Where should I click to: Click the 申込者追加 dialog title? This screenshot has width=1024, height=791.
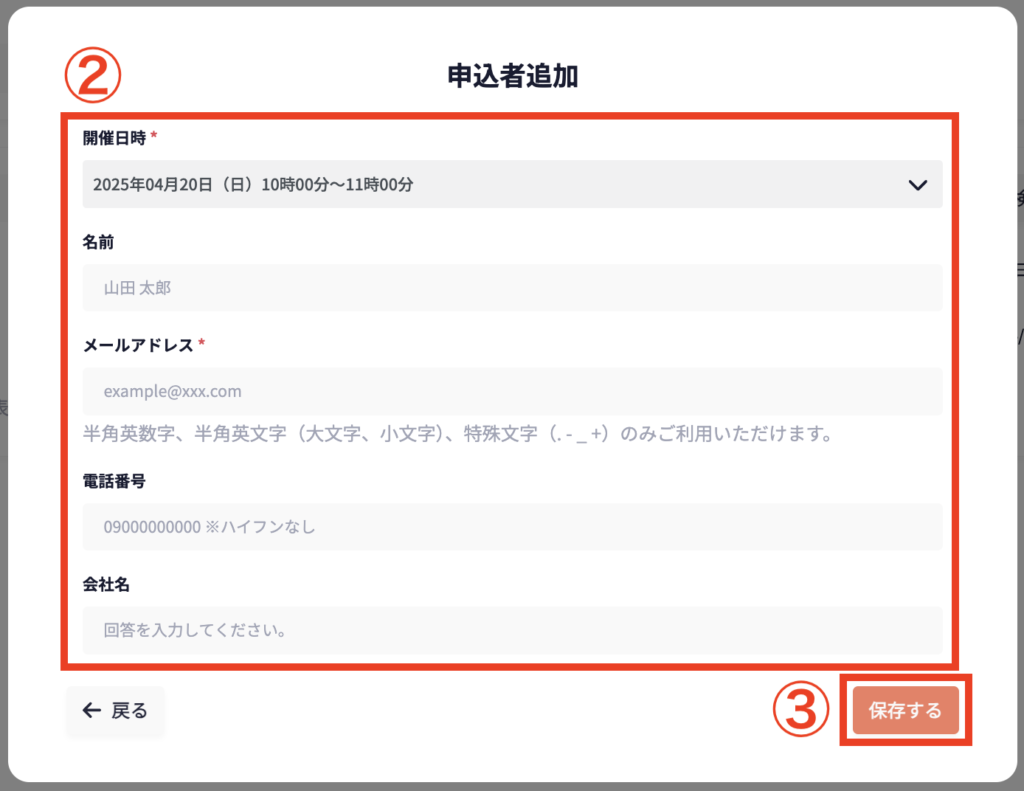(512, 77)
